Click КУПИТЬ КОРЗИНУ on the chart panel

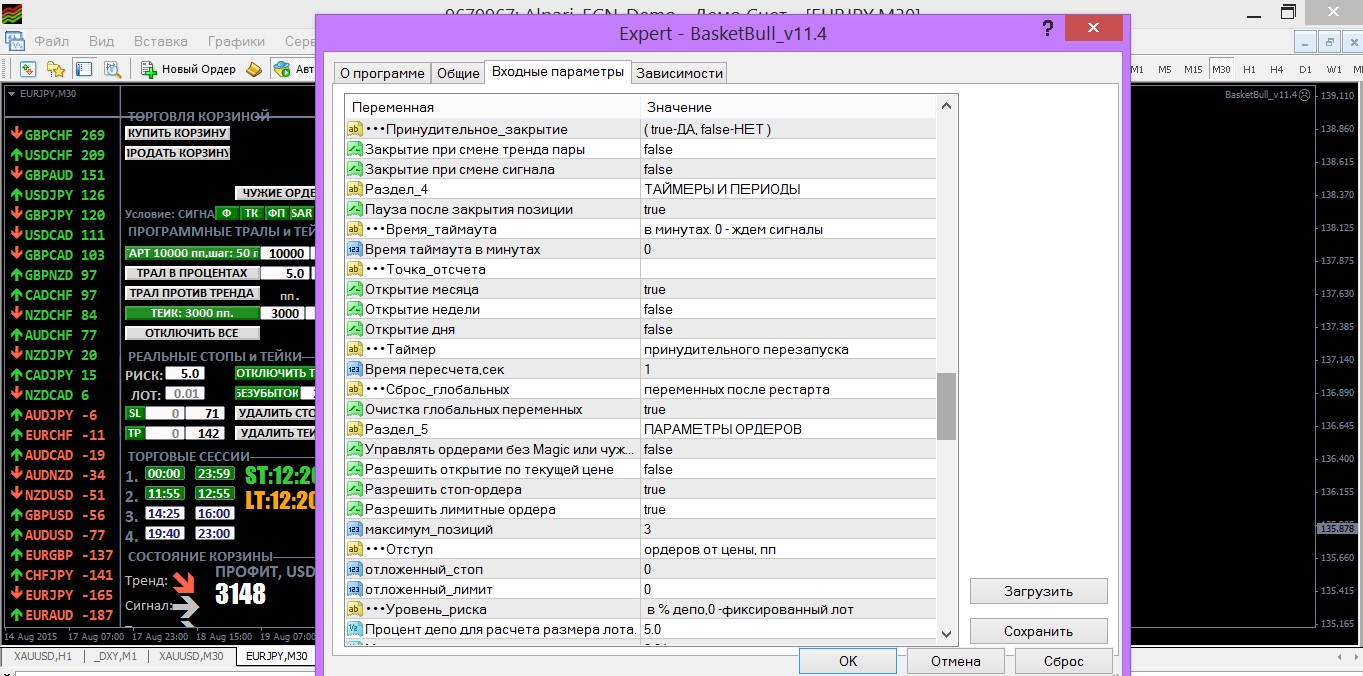(x=178, y=133)
